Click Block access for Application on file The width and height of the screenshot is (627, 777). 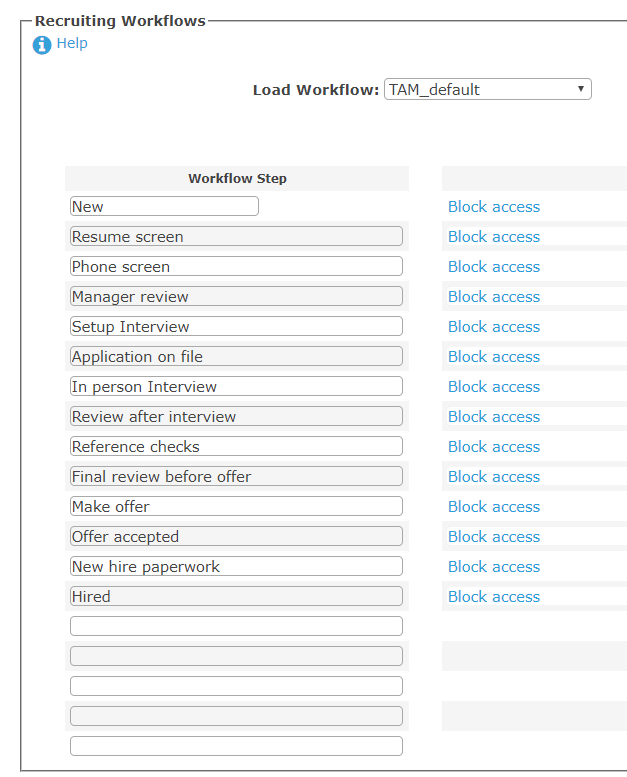coord(494,357)
